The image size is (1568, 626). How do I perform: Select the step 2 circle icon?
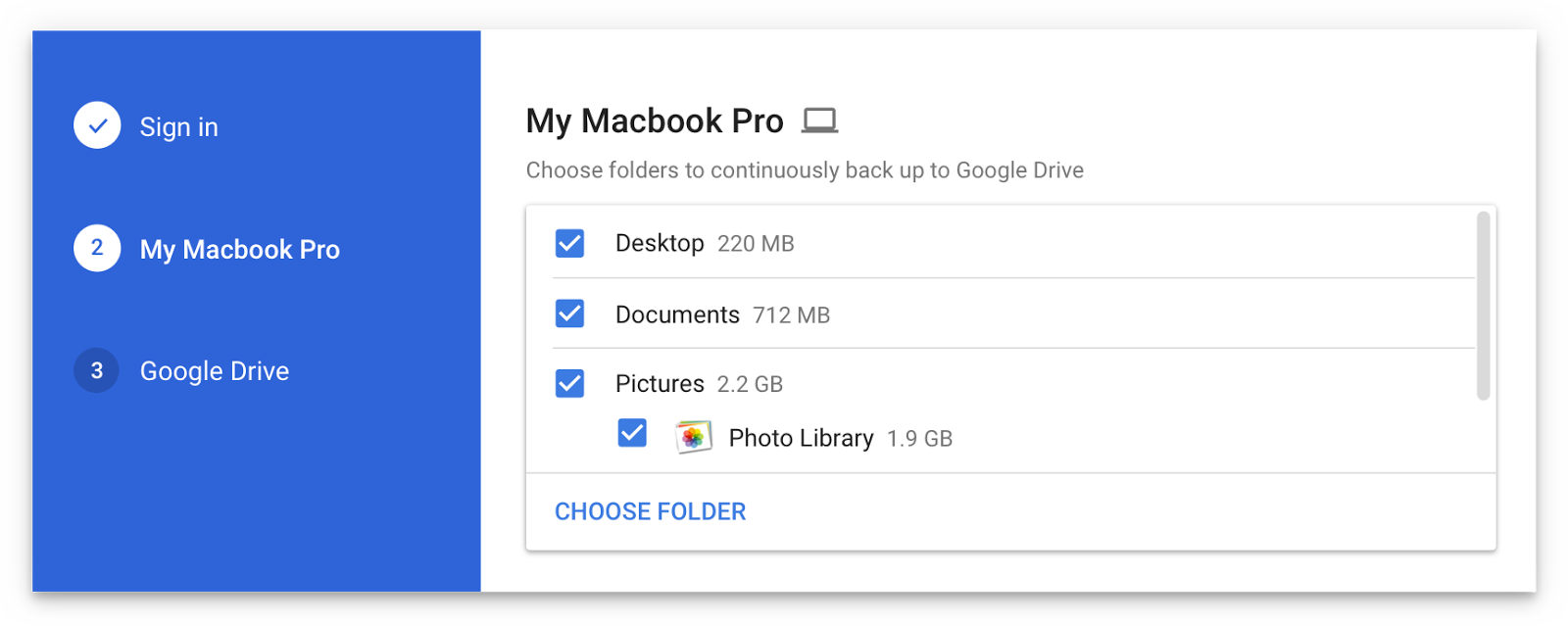[95, 248]
